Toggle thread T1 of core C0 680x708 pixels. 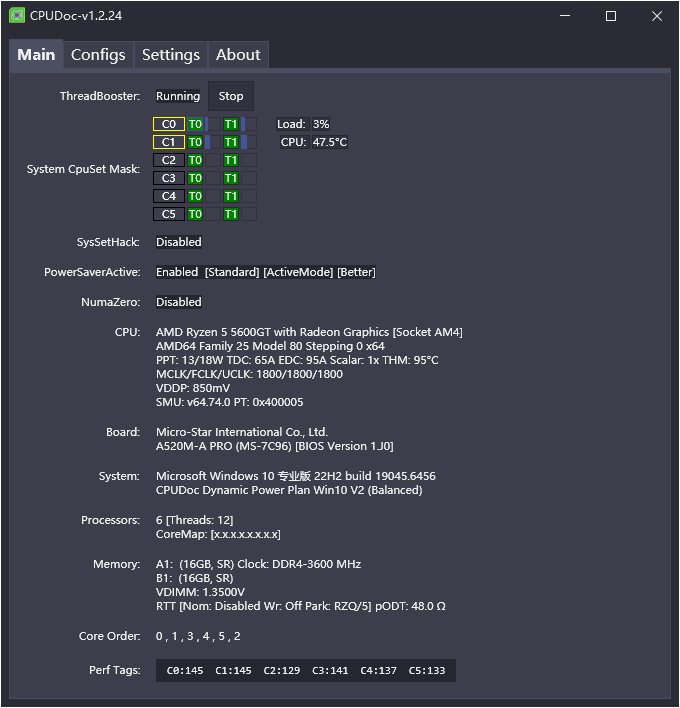coord(231,124)
